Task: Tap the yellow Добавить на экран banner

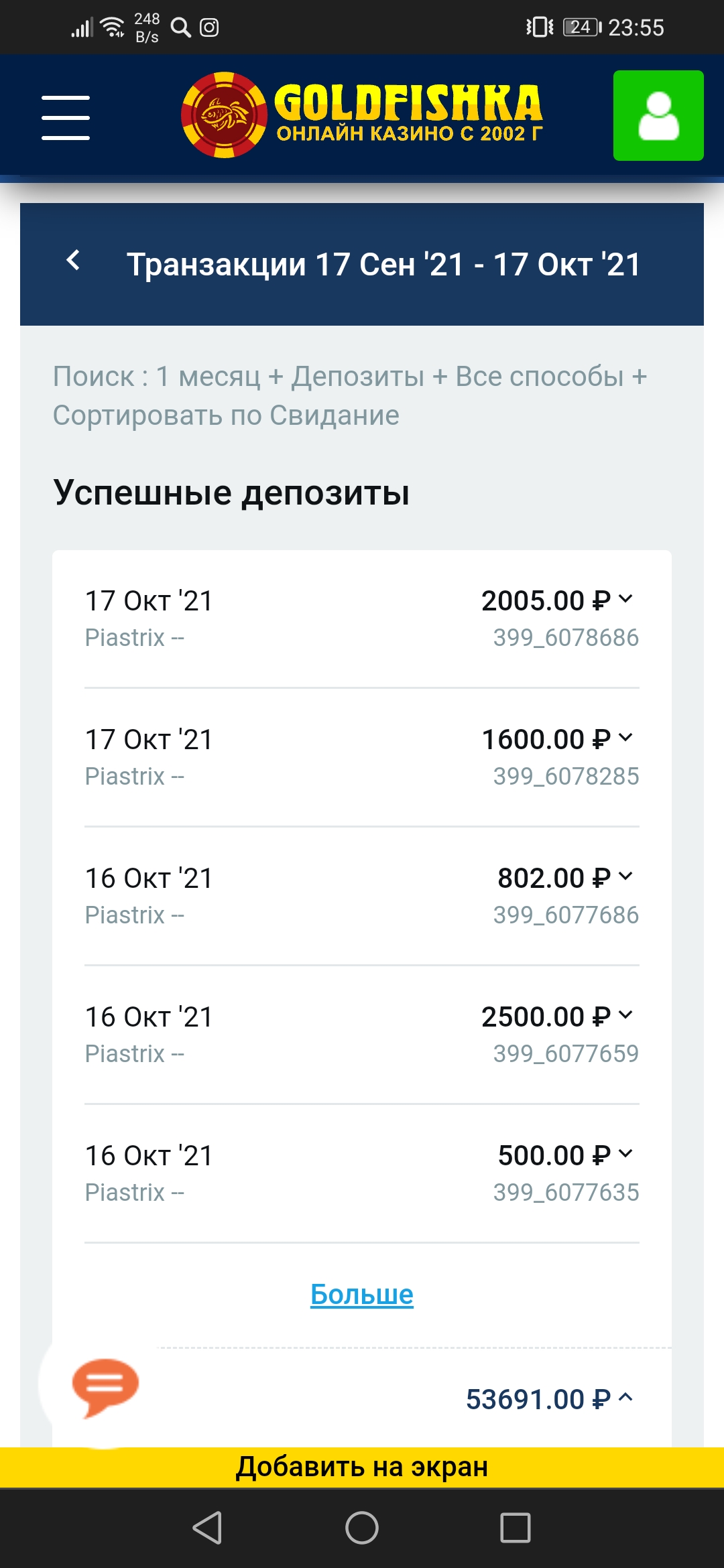Action: 362,1467
